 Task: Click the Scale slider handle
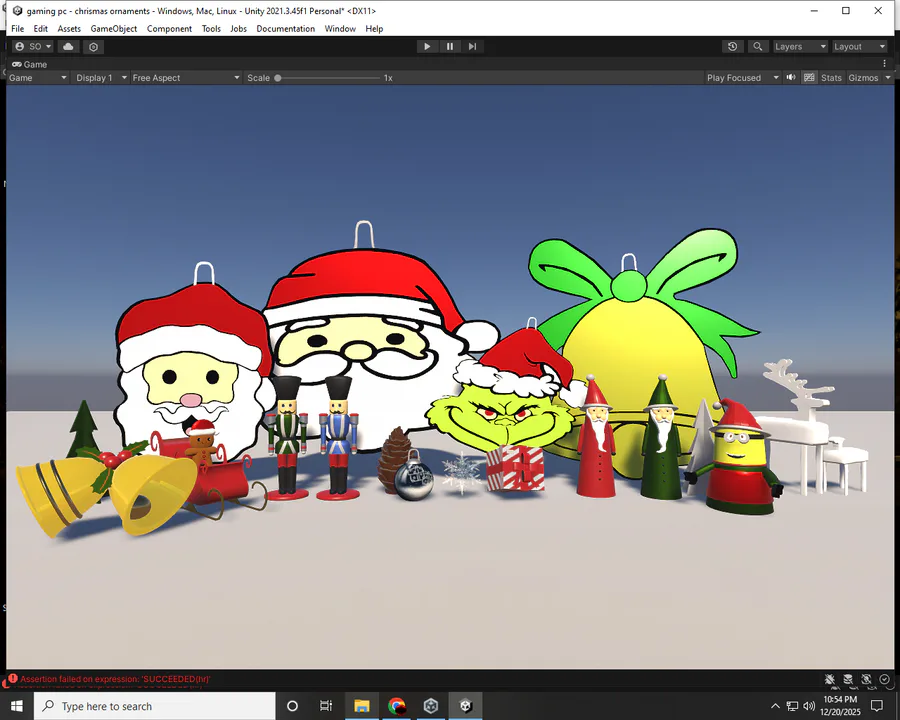[x=278, y=78]
